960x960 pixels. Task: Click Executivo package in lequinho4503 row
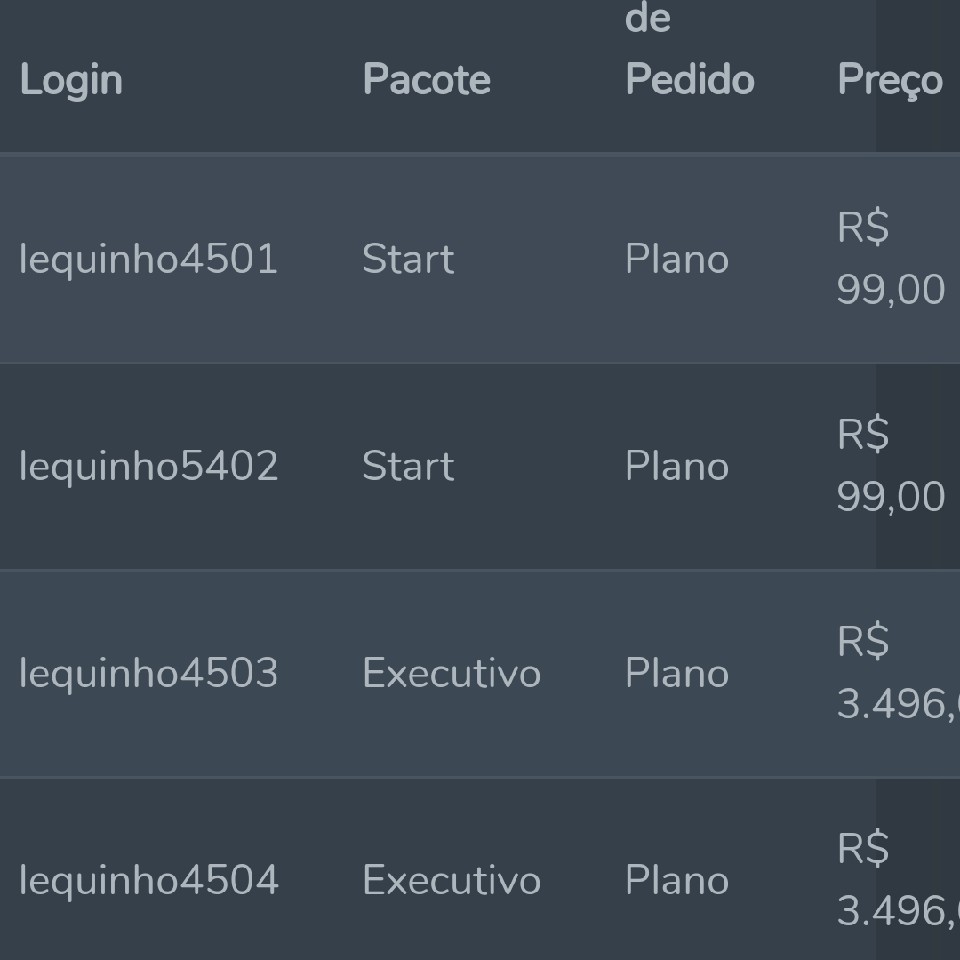(x=452, y=673)
